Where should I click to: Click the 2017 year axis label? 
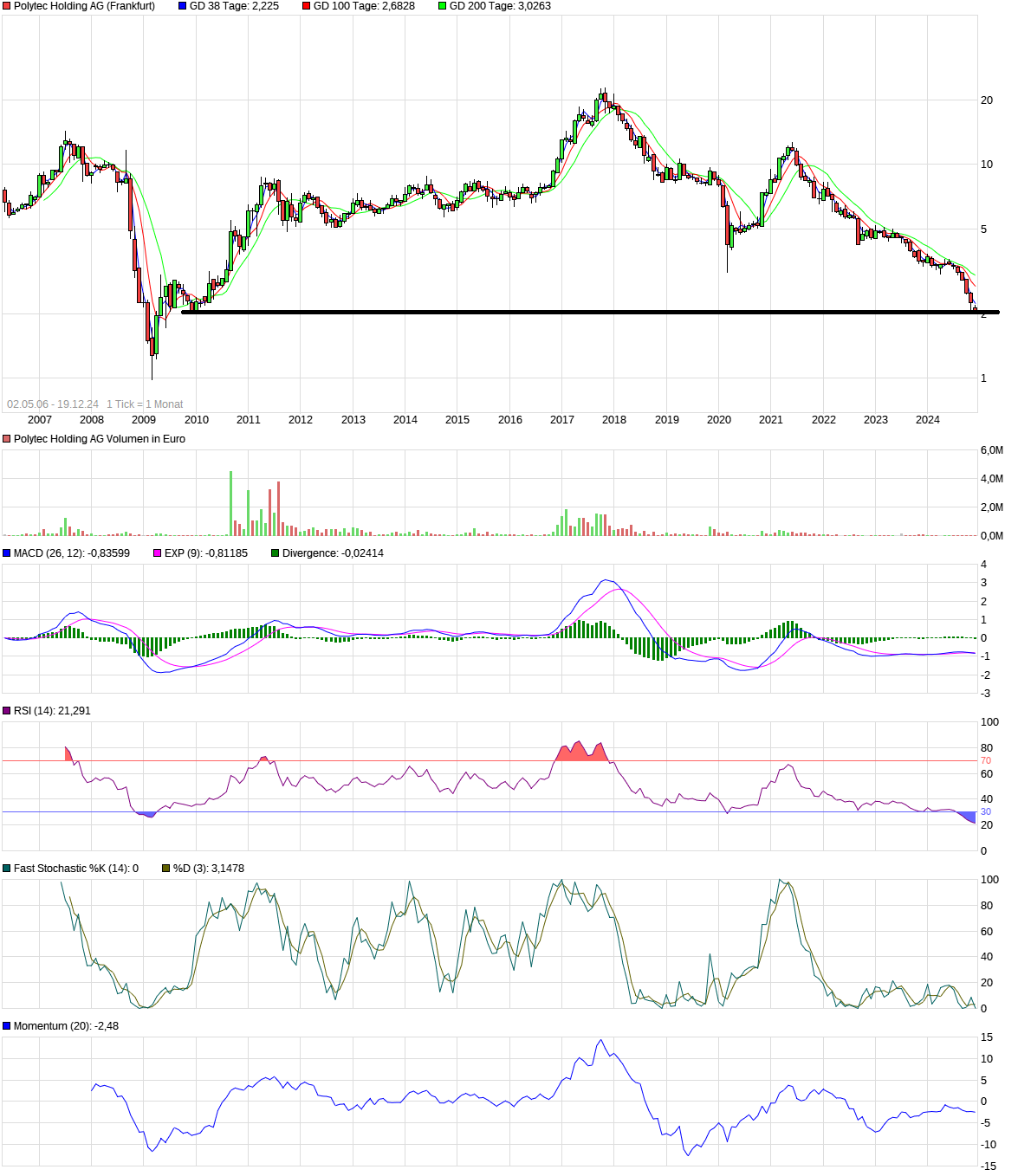pos(561,419)
